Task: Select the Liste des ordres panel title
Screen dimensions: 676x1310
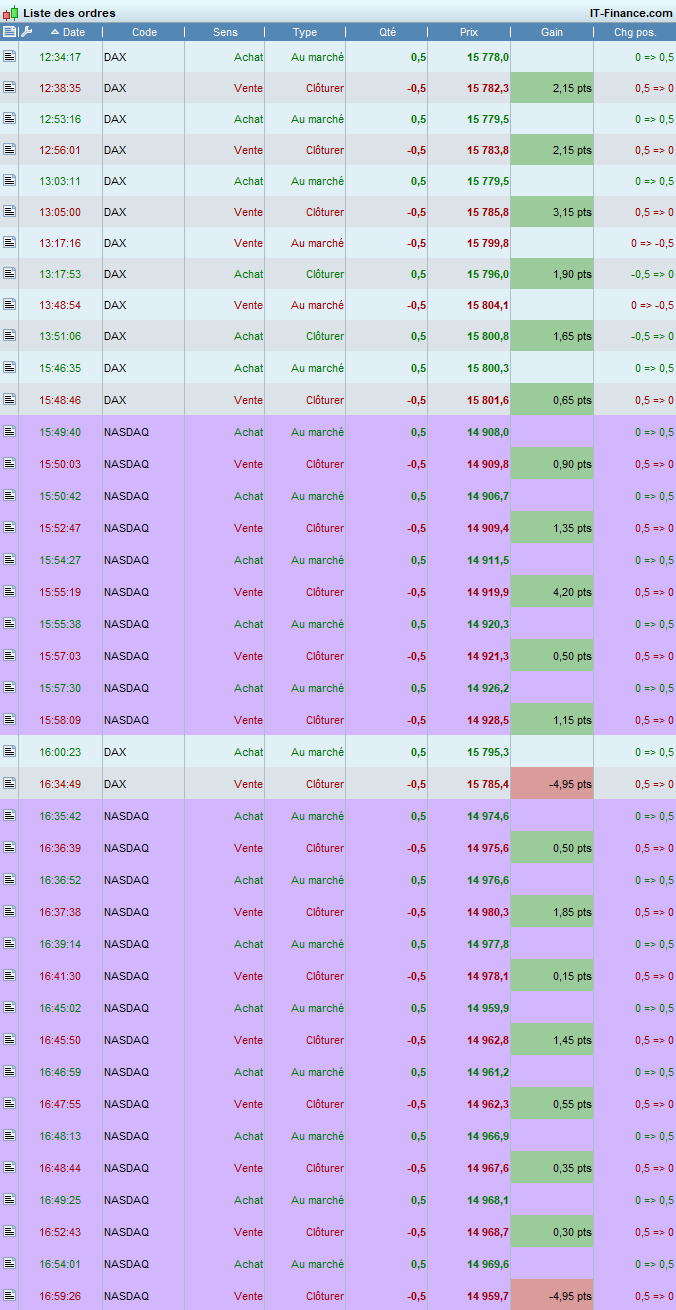Action: 69,13
